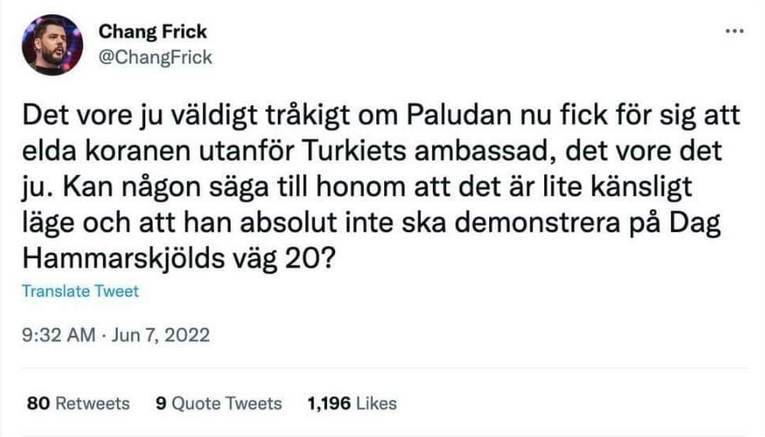Click Chang Frick's profile avatar
The height and width of the screenshot is (437, 765).
pyautogui.click(x=51, y=45)
